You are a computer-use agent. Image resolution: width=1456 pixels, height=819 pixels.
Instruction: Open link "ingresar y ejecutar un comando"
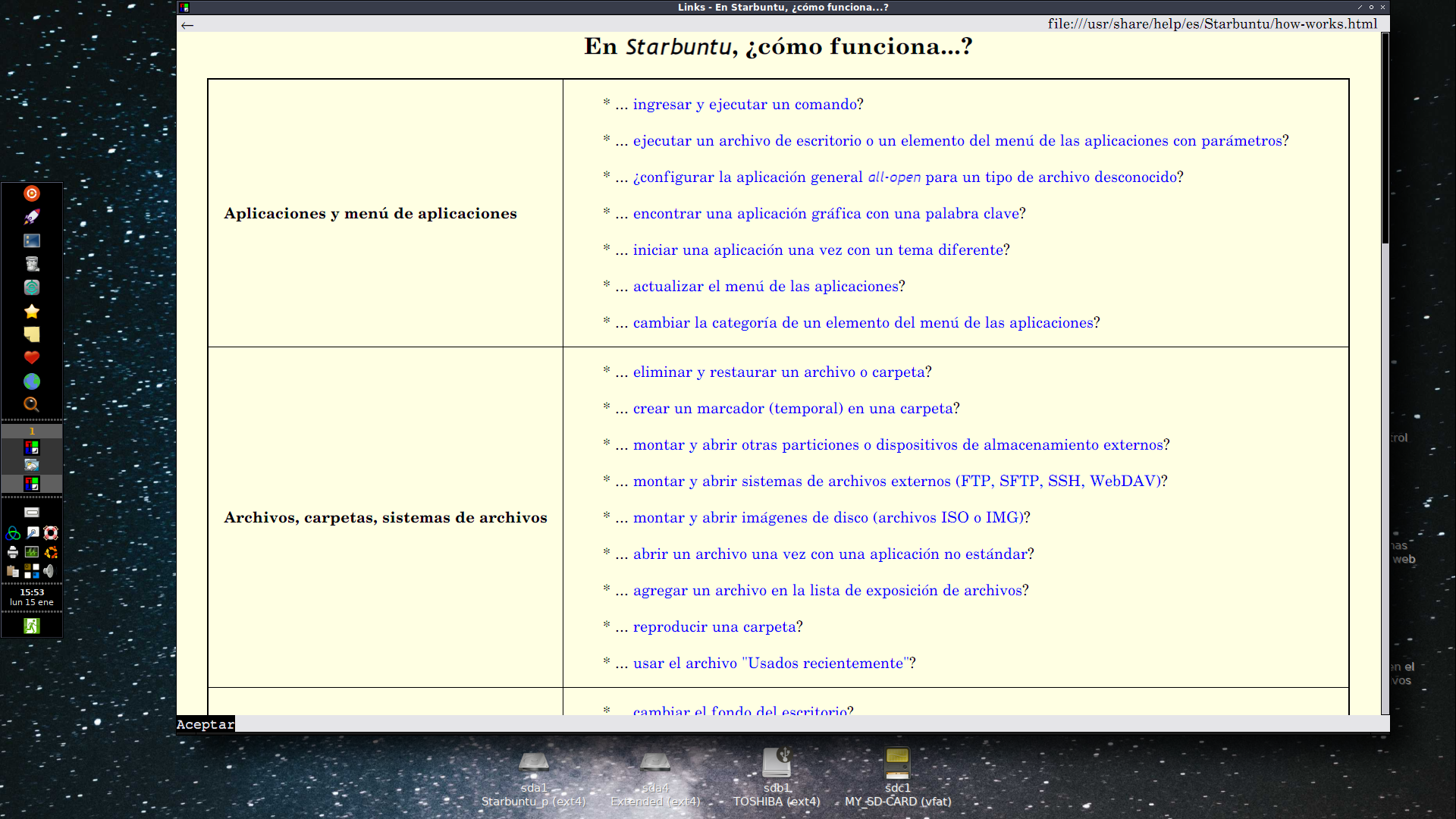(745, 105)
